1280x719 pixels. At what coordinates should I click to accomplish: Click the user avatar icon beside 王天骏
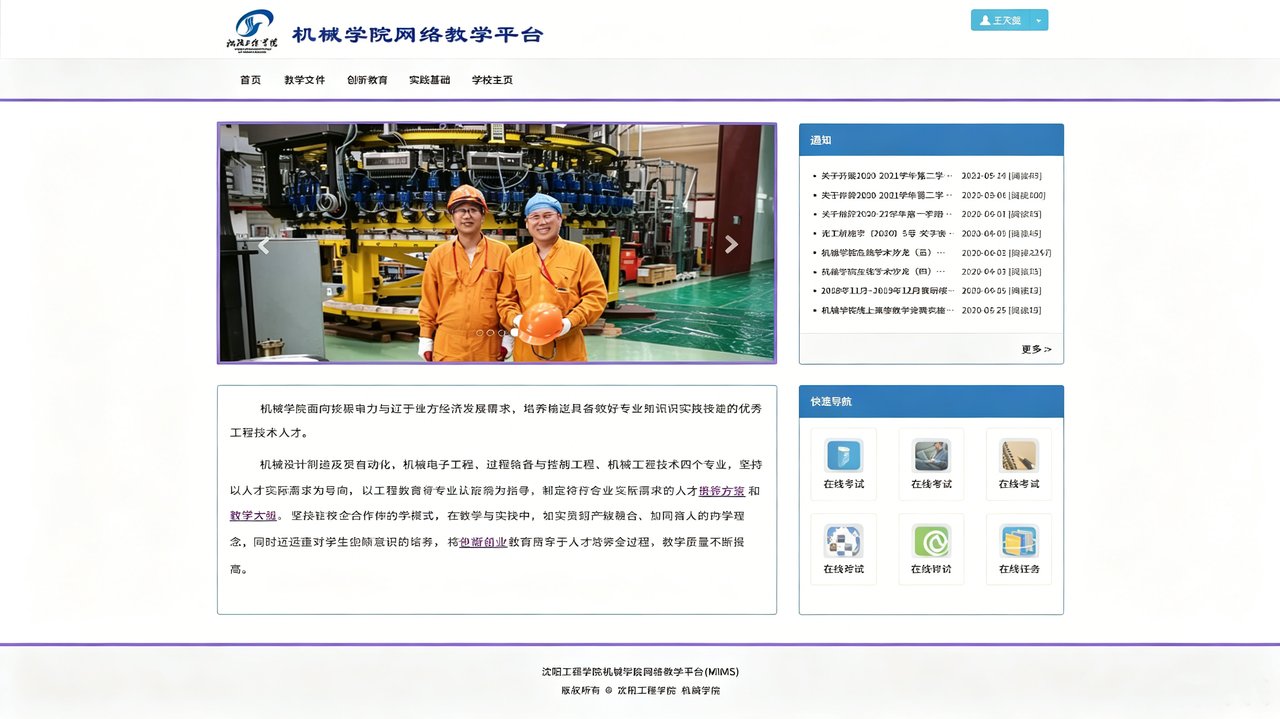point(985,20)
